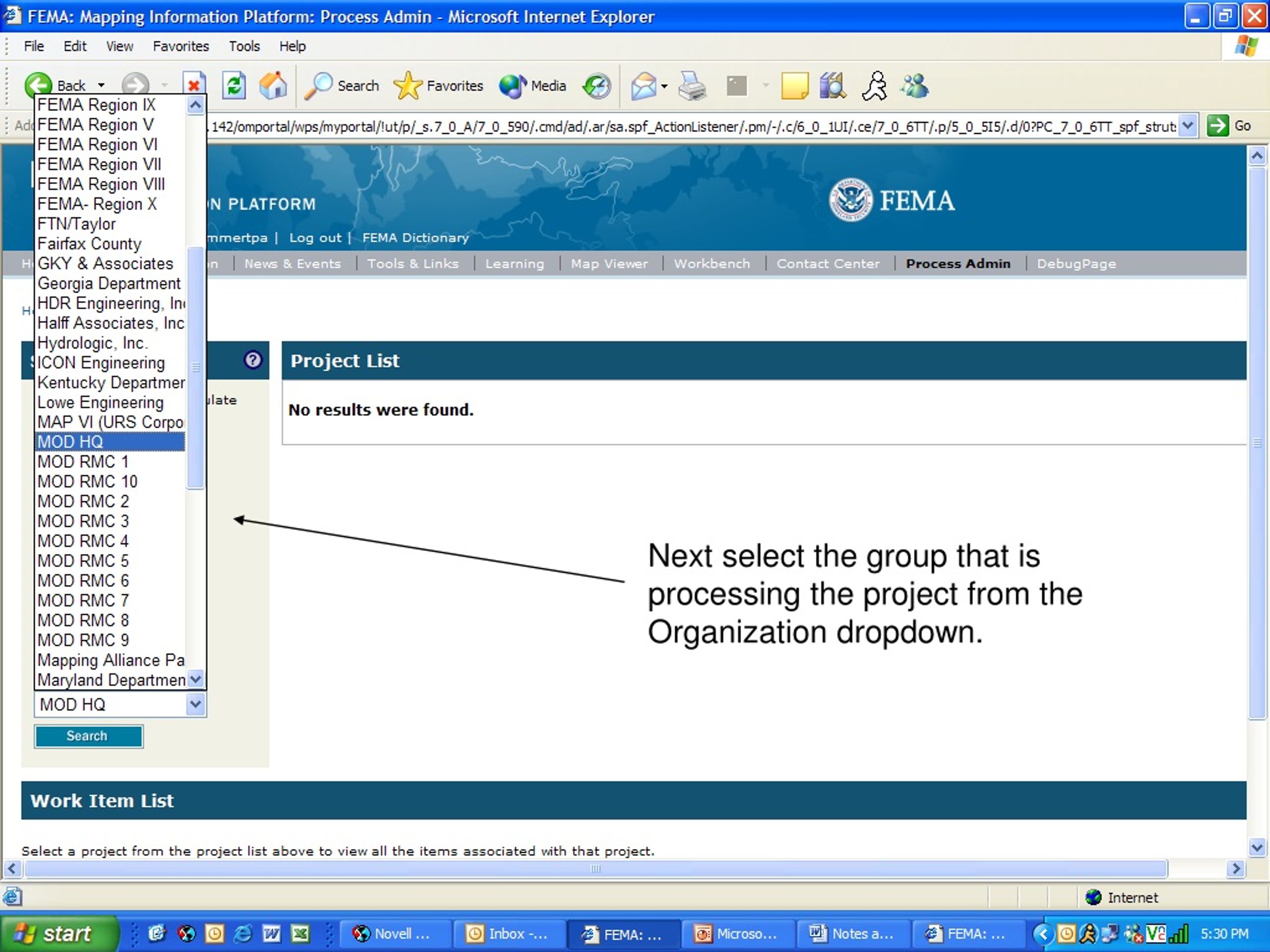Select MOD RMC 9 option

click(110, 640)
